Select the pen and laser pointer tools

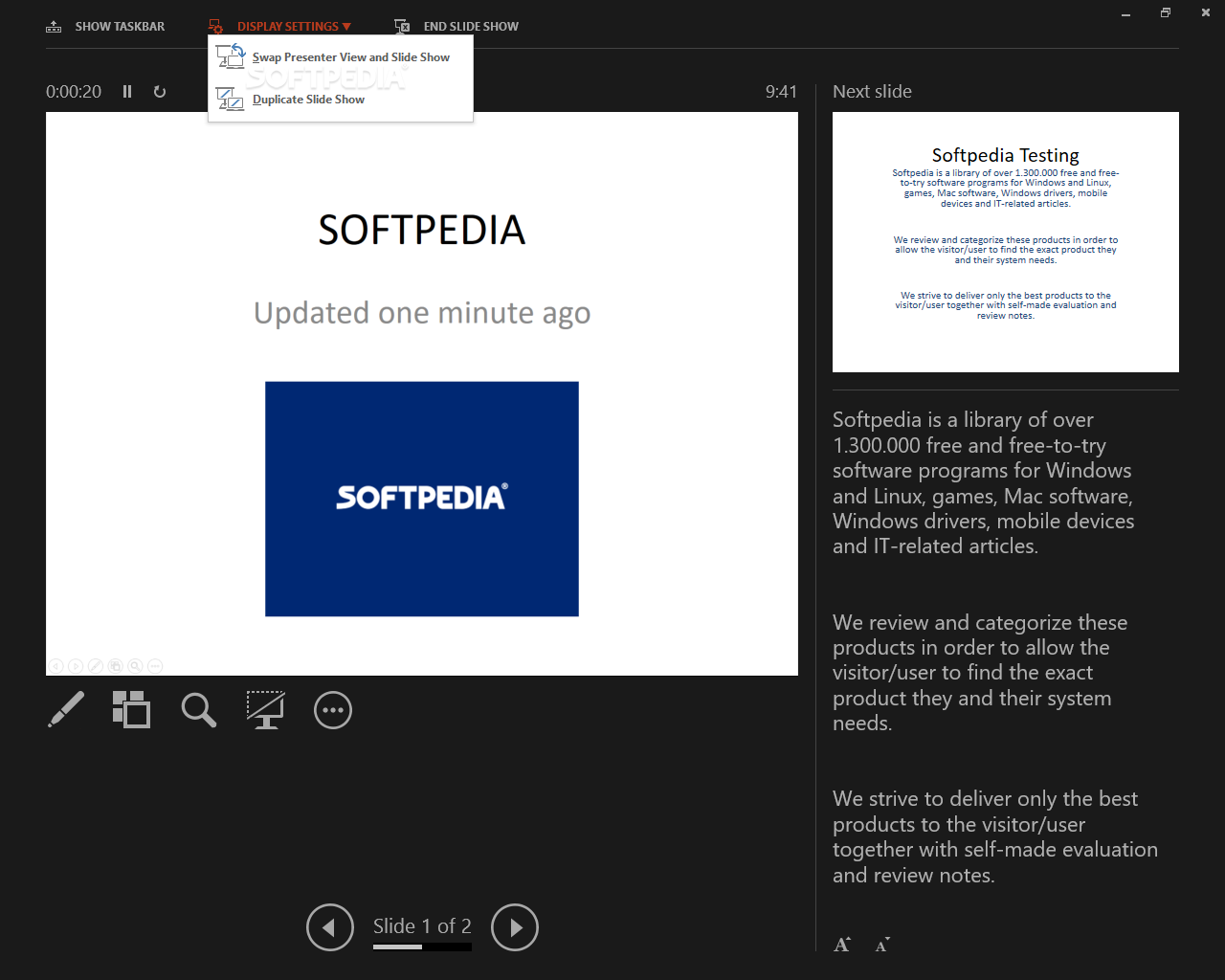tap(66, 709)
